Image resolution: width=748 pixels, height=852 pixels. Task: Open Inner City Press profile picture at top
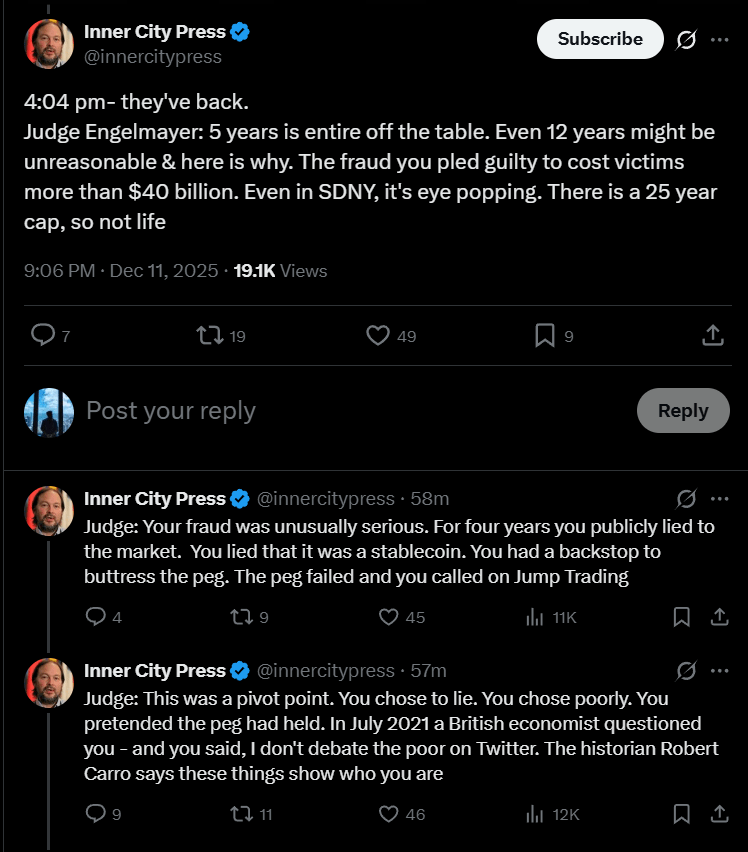49,44
